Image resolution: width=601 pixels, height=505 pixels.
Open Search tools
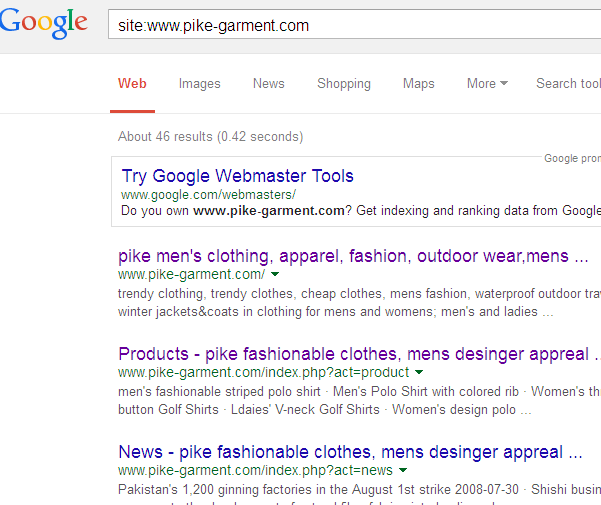(568, 83)
